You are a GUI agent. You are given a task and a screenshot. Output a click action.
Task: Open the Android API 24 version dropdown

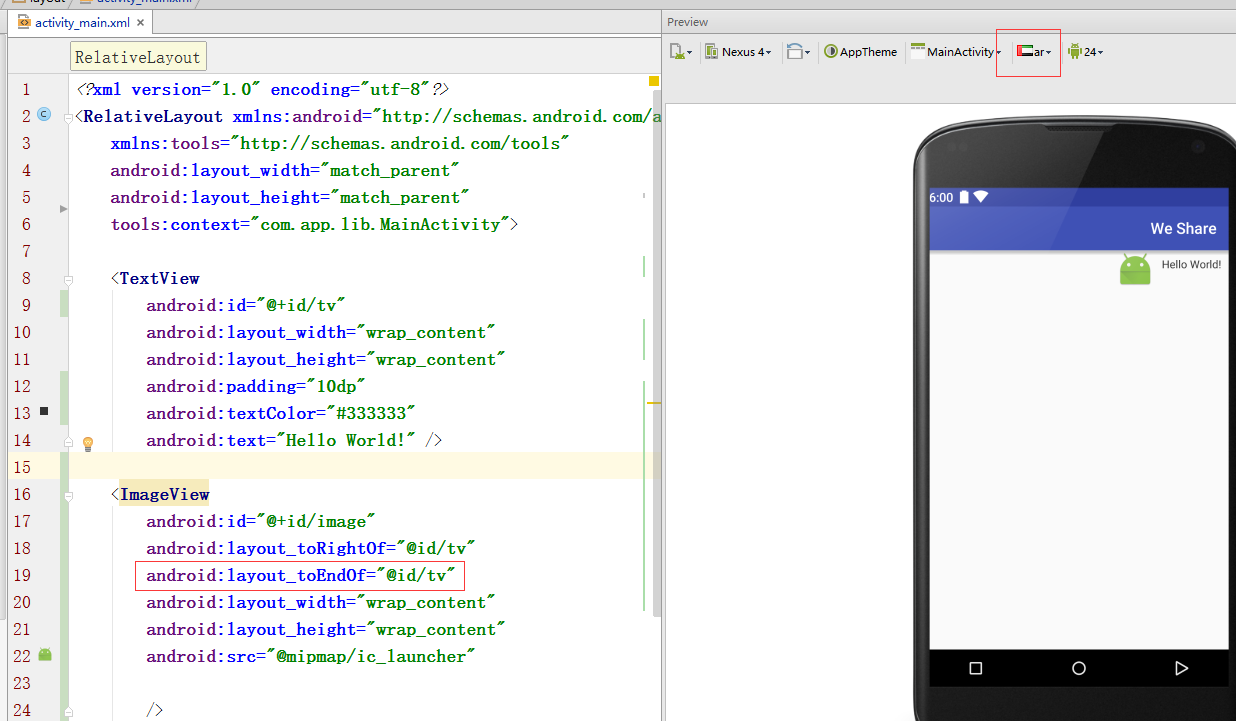[1085, 52]
